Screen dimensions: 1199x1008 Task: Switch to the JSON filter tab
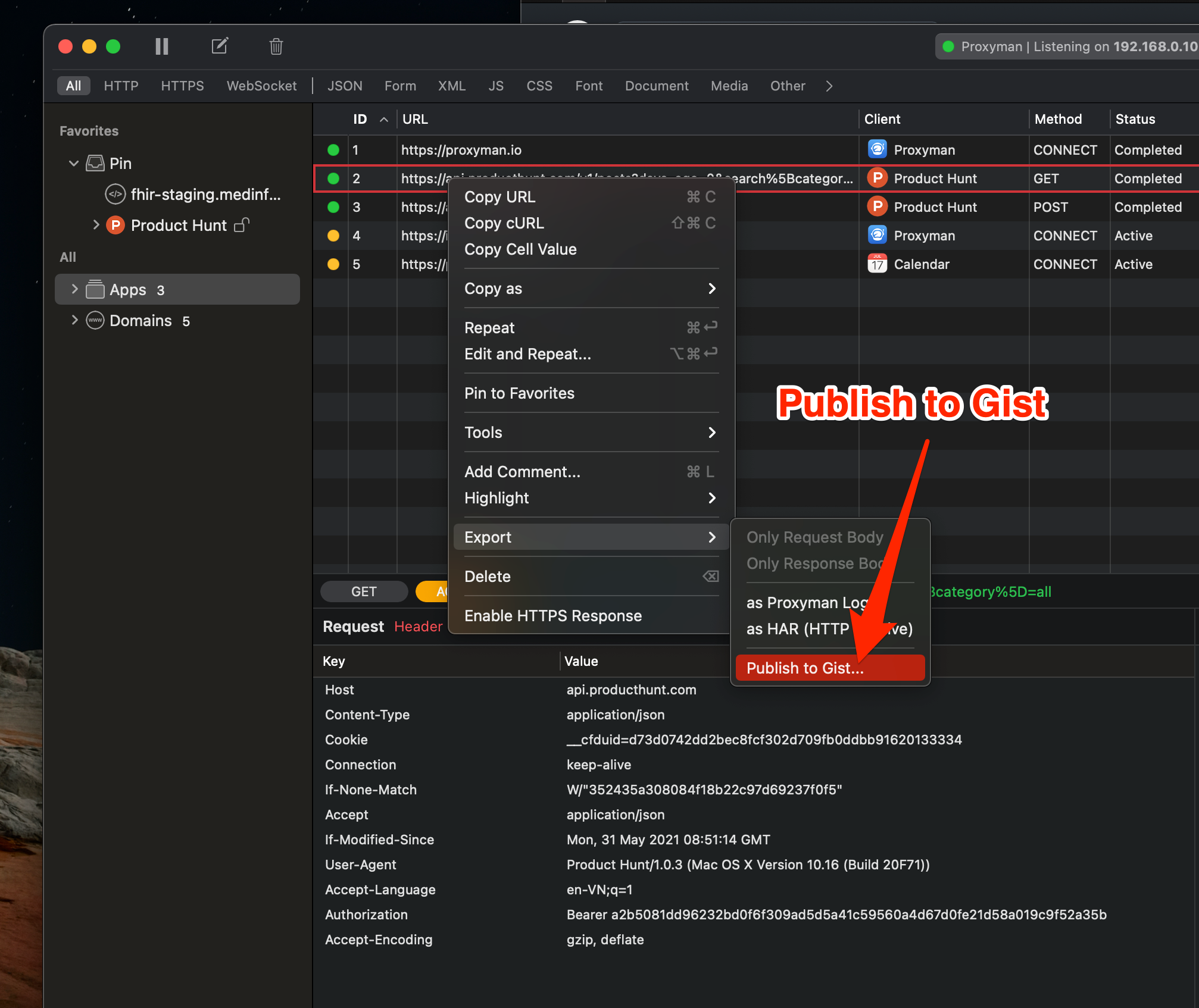coord(345,86)
